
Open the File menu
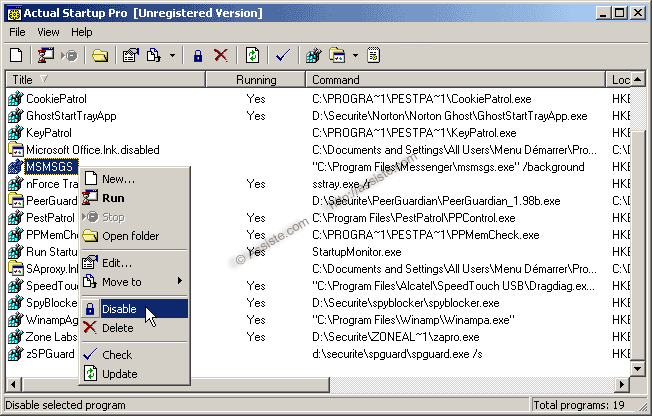(x=17, y=32)
